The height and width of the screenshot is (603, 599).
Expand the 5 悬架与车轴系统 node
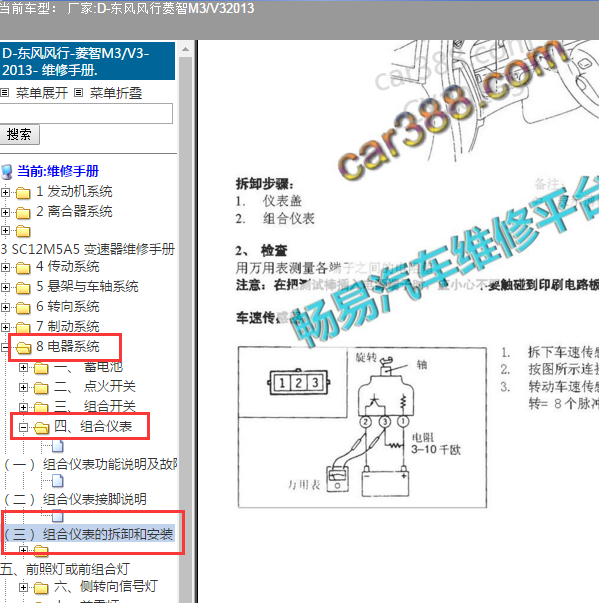[5, 287]
